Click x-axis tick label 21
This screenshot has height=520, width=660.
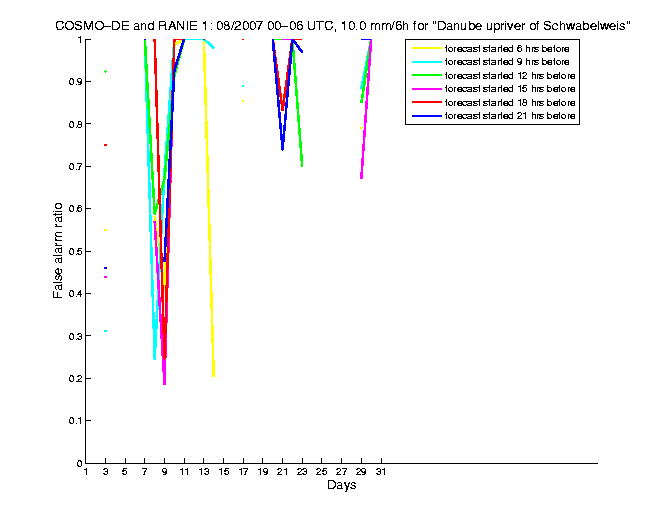[x=282, y=472]
